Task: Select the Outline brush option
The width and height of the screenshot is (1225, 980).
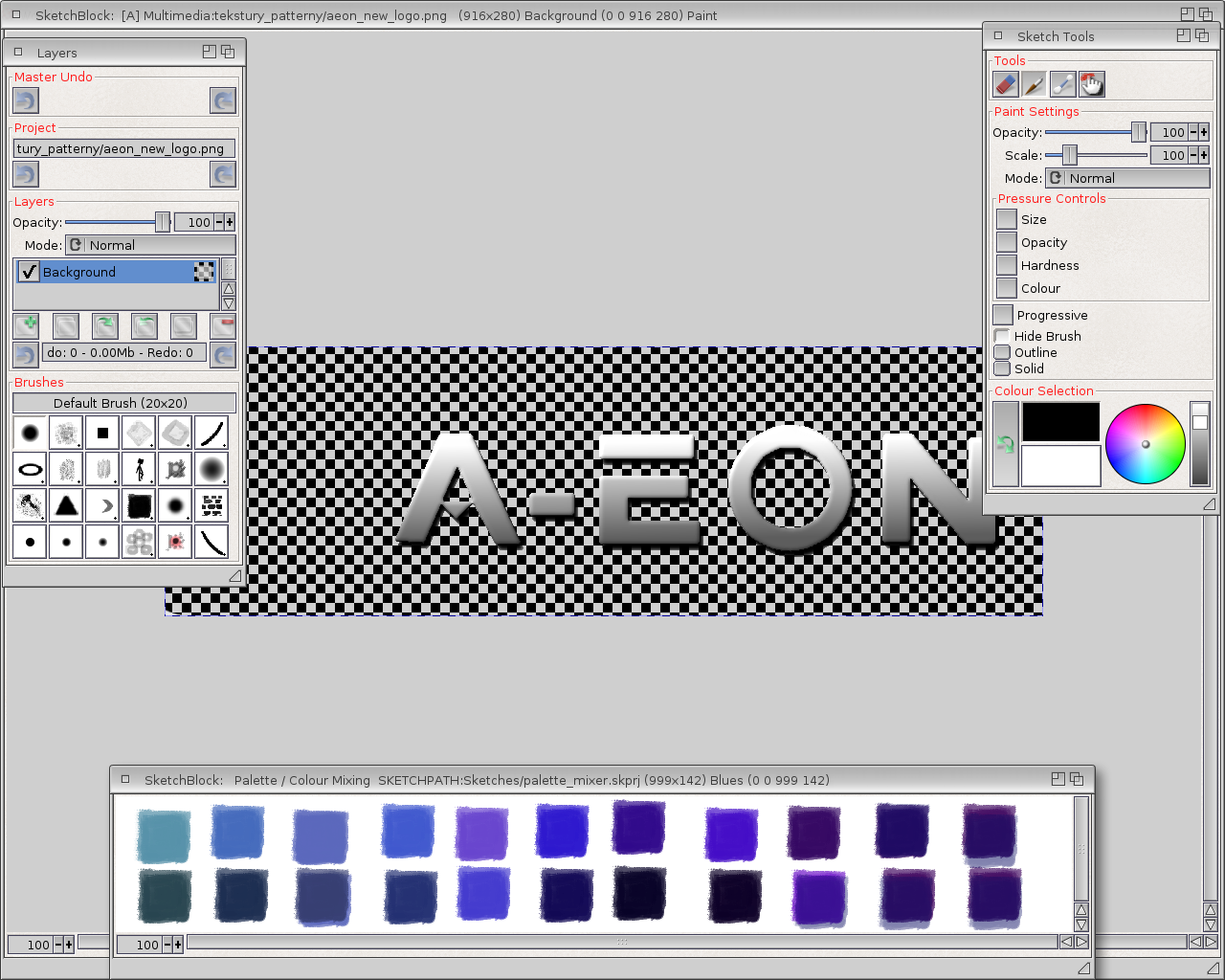Action: [1002, 352]
